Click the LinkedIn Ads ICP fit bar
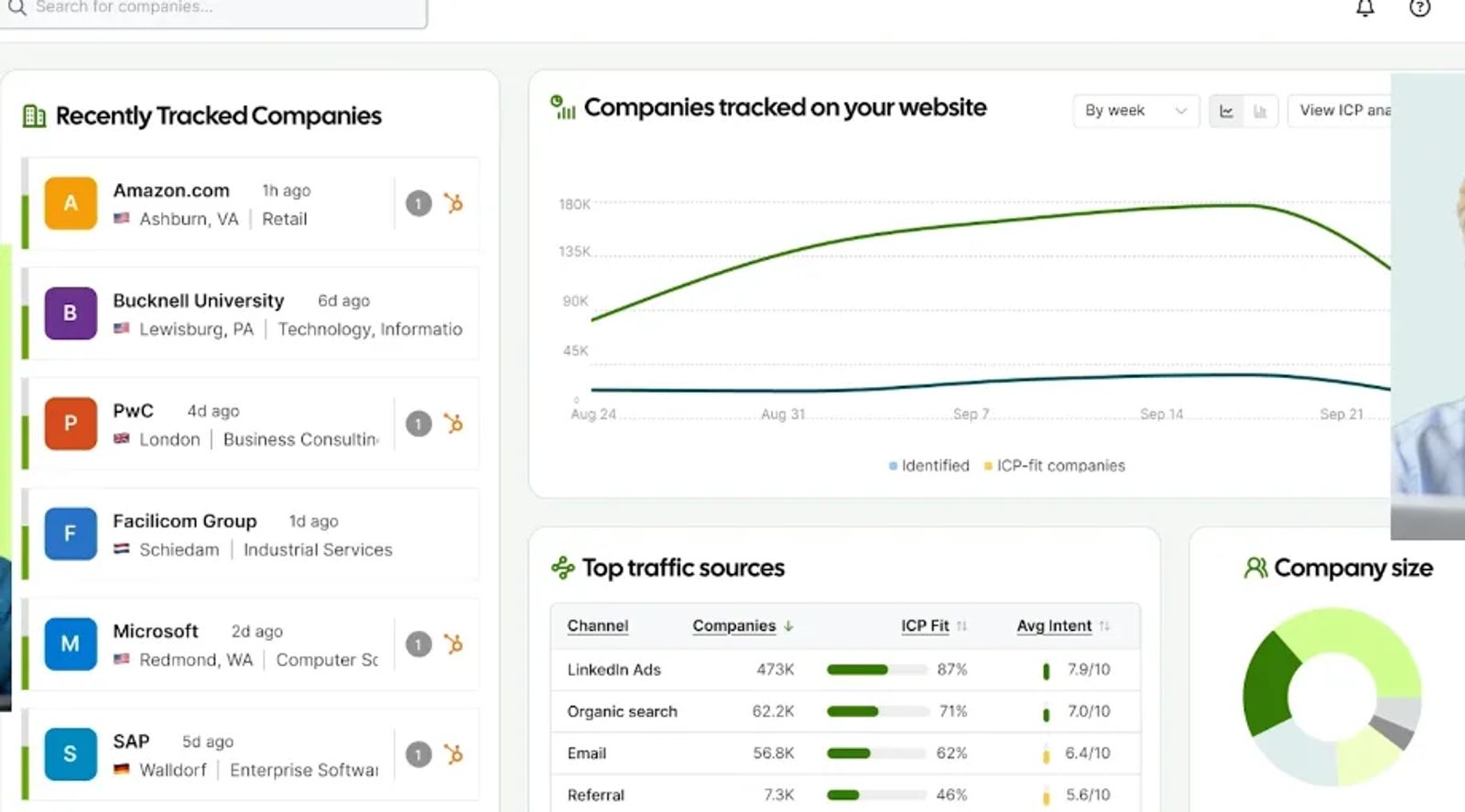The height and width of the screenshot is (812, 1465). click(877, 670)
